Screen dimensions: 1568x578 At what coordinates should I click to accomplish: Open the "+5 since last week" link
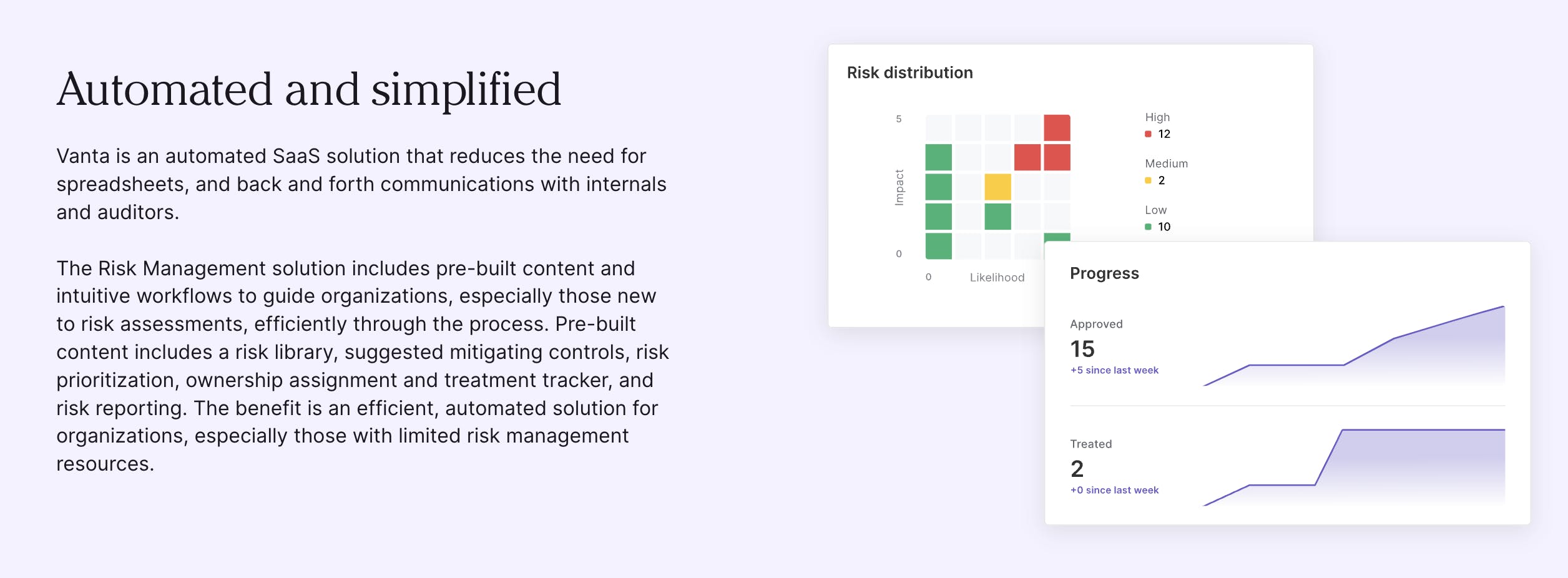(1114, 370)
